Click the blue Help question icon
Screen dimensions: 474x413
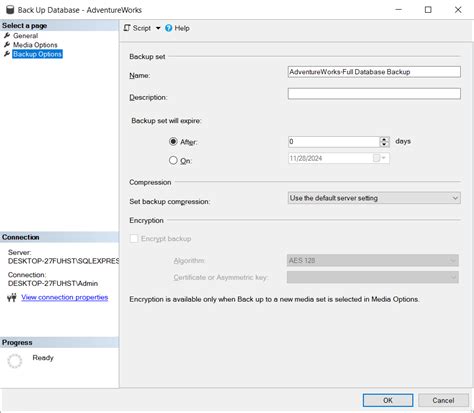pyautogui.click(x=169, y=28)
